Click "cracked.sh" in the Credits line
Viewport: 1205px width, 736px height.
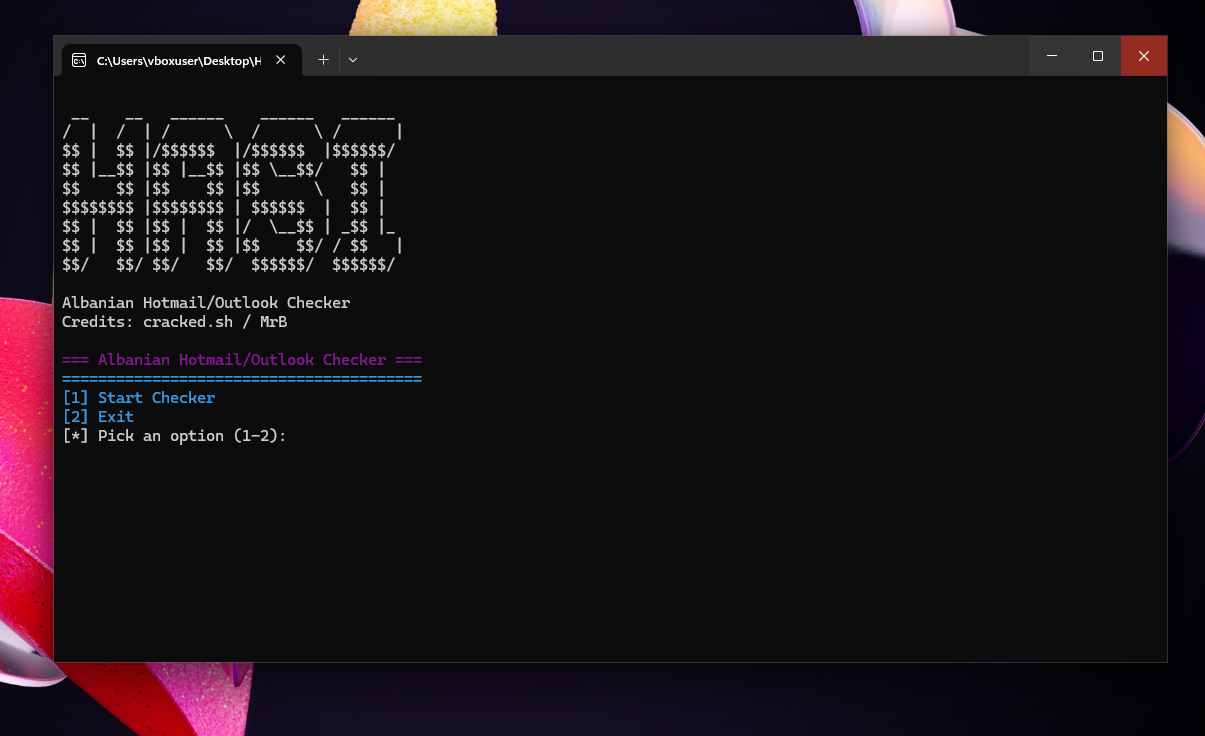point(188,322)
